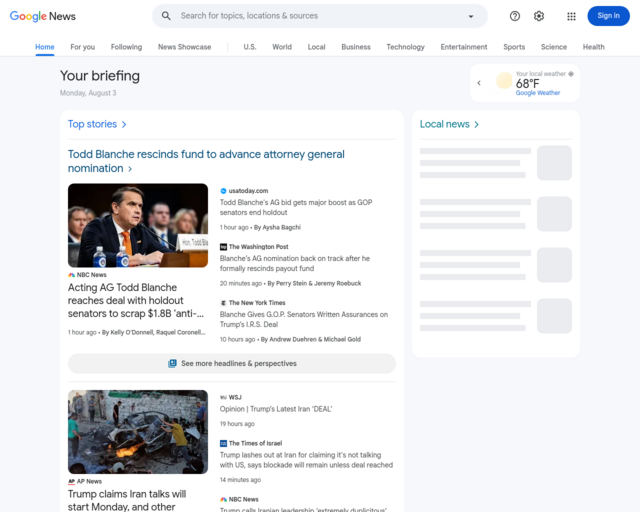Click the usatoday.com source icon
The width and height of the screenshot is (640, 512).
pos(223,191)
